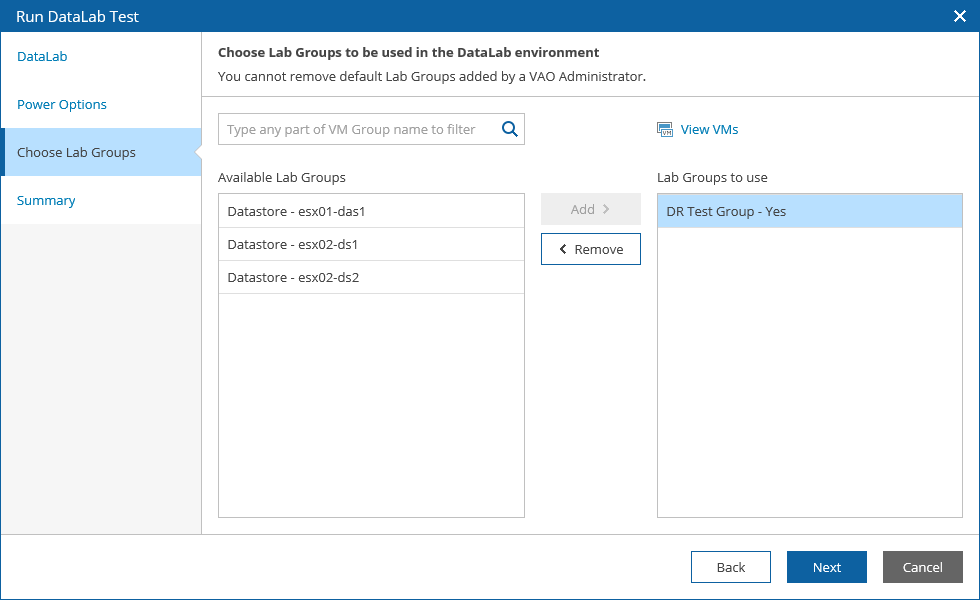
Task: Proceed with the Next button
Action: tap(827, 567)
